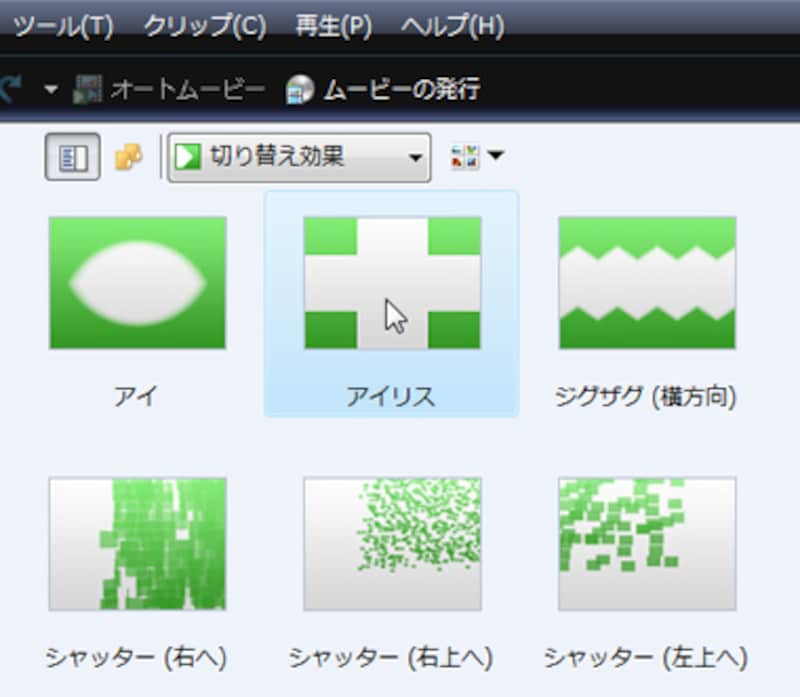Click the オートムービー button
This screenshot has width=800, height=697.
170,90
